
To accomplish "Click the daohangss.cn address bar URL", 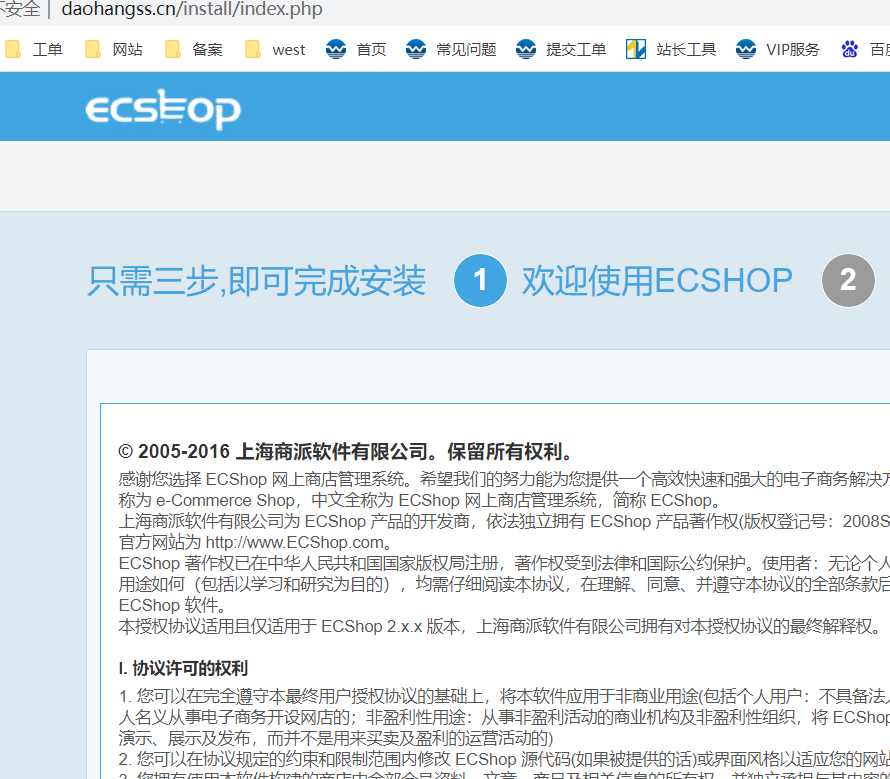I will [191, 10].
